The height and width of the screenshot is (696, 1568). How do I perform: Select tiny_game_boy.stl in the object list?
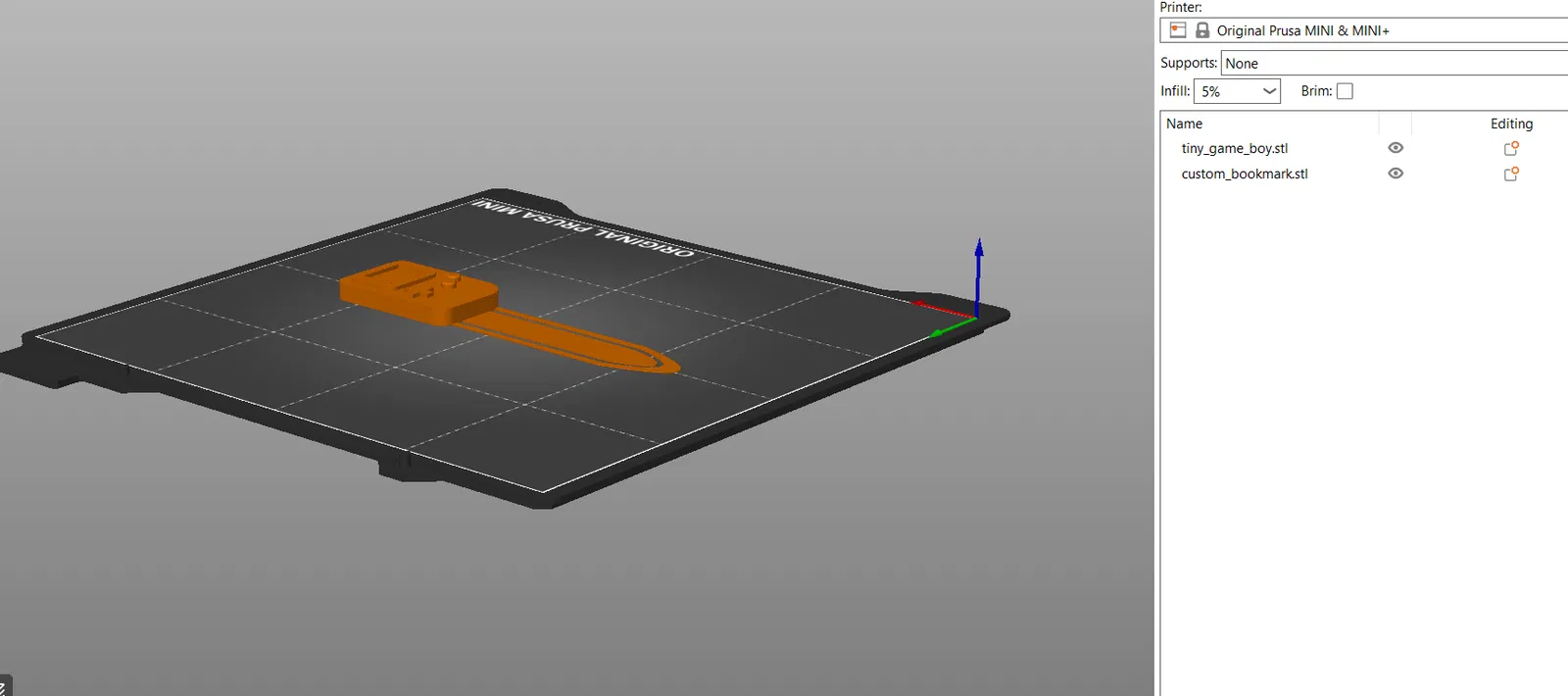tap(1234, 148)
